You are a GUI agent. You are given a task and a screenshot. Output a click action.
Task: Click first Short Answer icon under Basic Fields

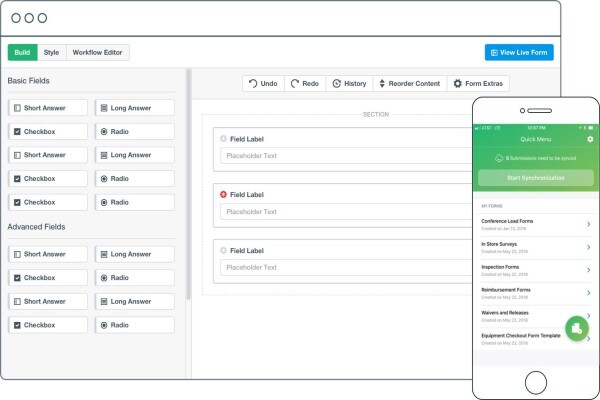click(x=17, y=108)
